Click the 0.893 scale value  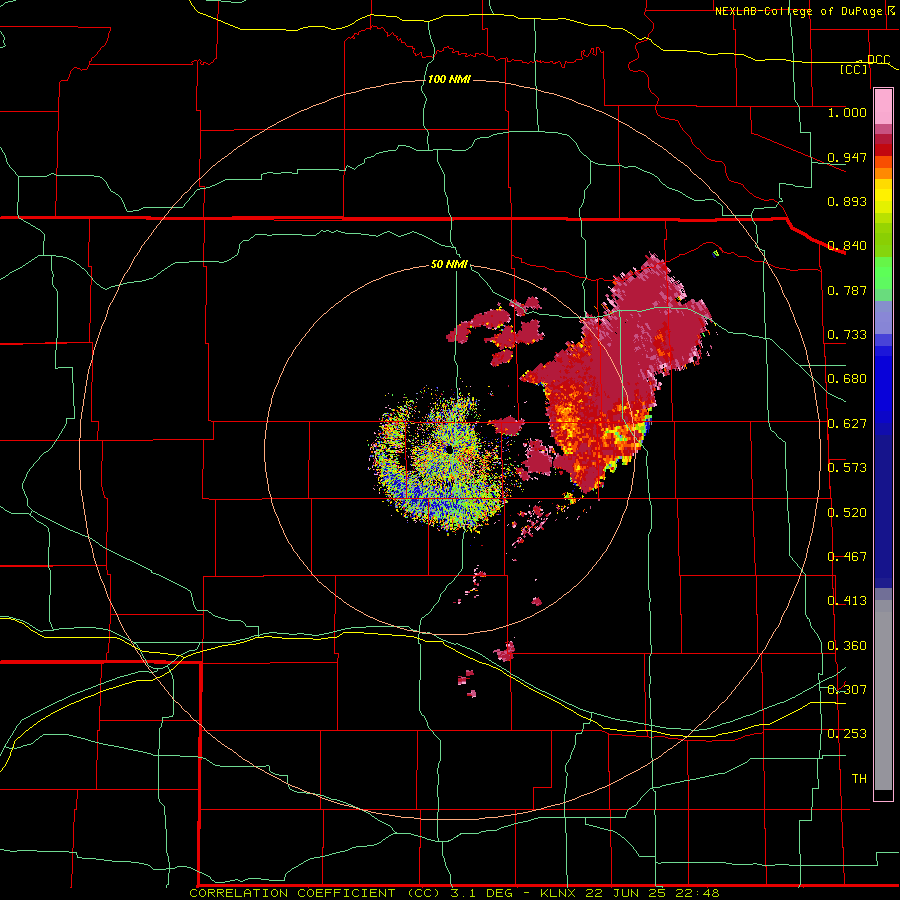[847, 201]
